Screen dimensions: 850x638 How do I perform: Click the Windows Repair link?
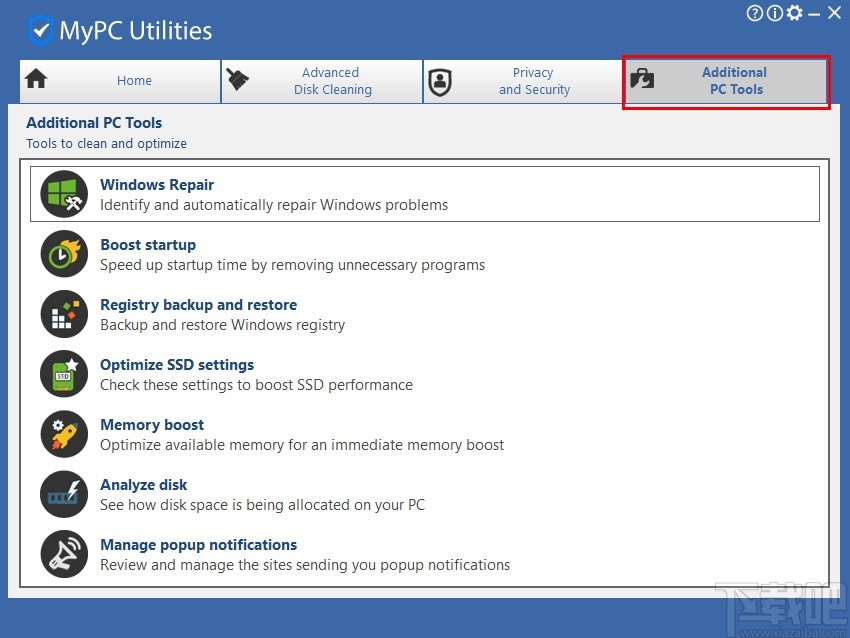[157, 185]
